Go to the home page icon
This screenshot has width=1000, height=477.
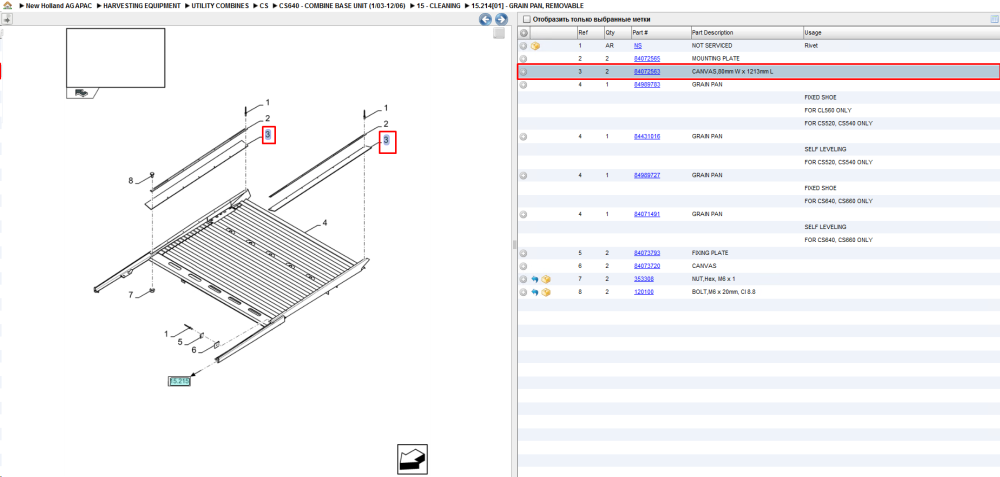(8, 5)
